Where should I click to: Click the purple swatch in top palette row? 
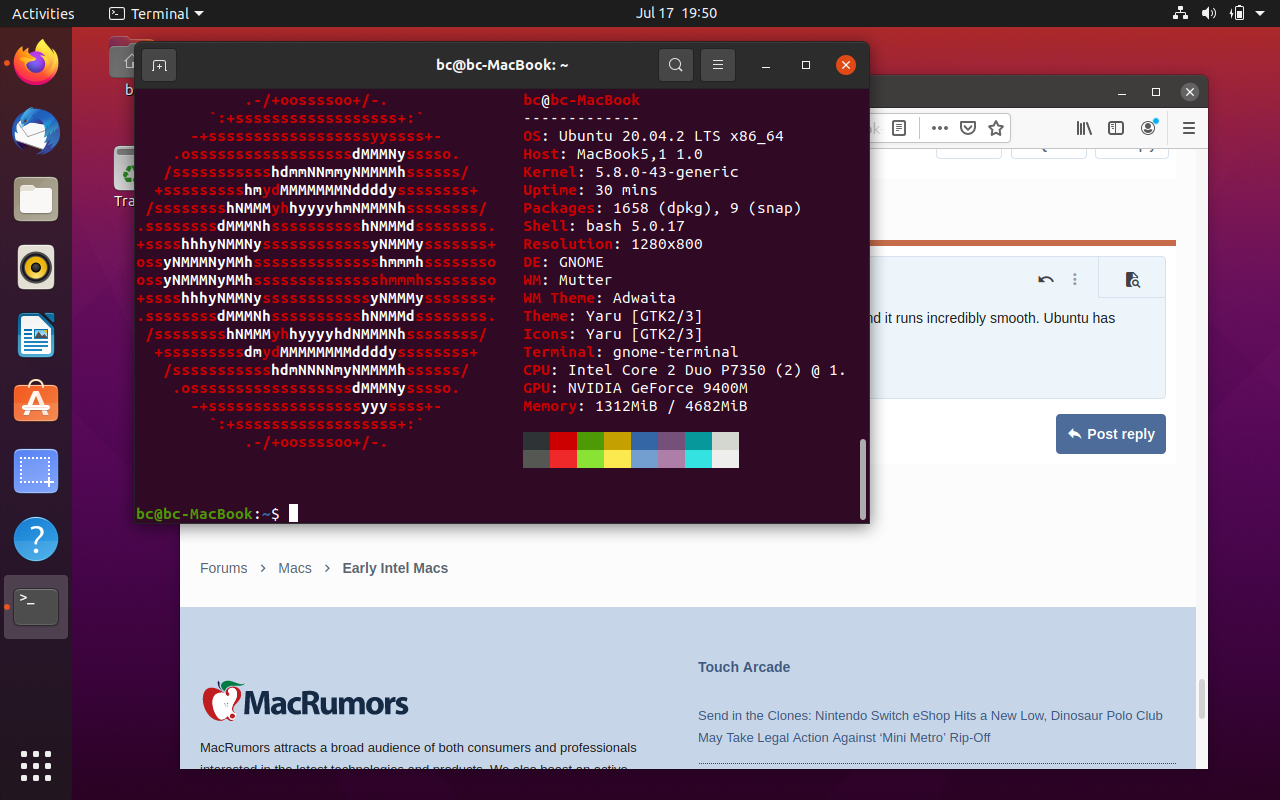coord(671,441)
